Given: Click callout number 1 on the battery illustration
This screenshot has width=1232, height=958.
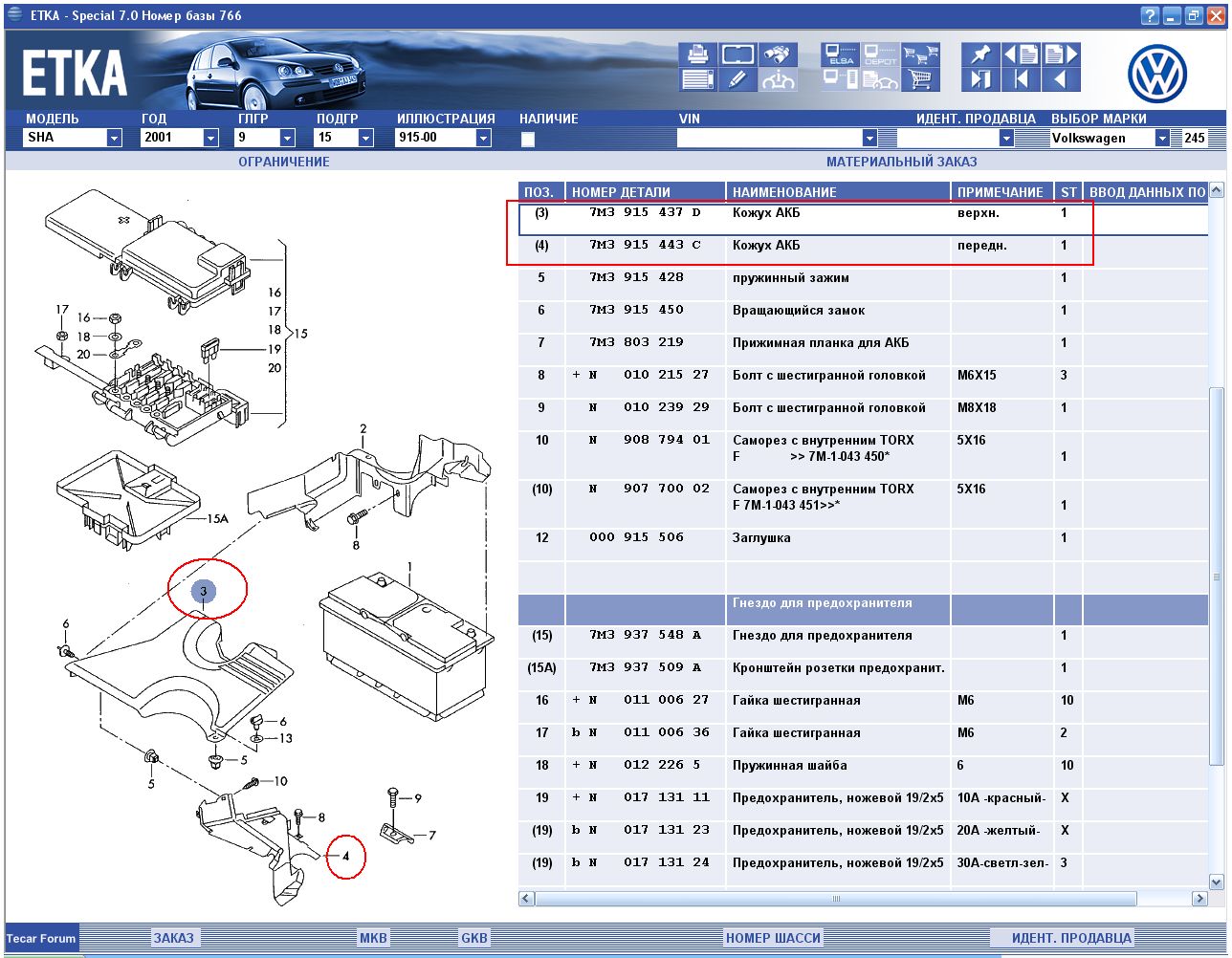Looking at the screenshot, I should [409, 567].
